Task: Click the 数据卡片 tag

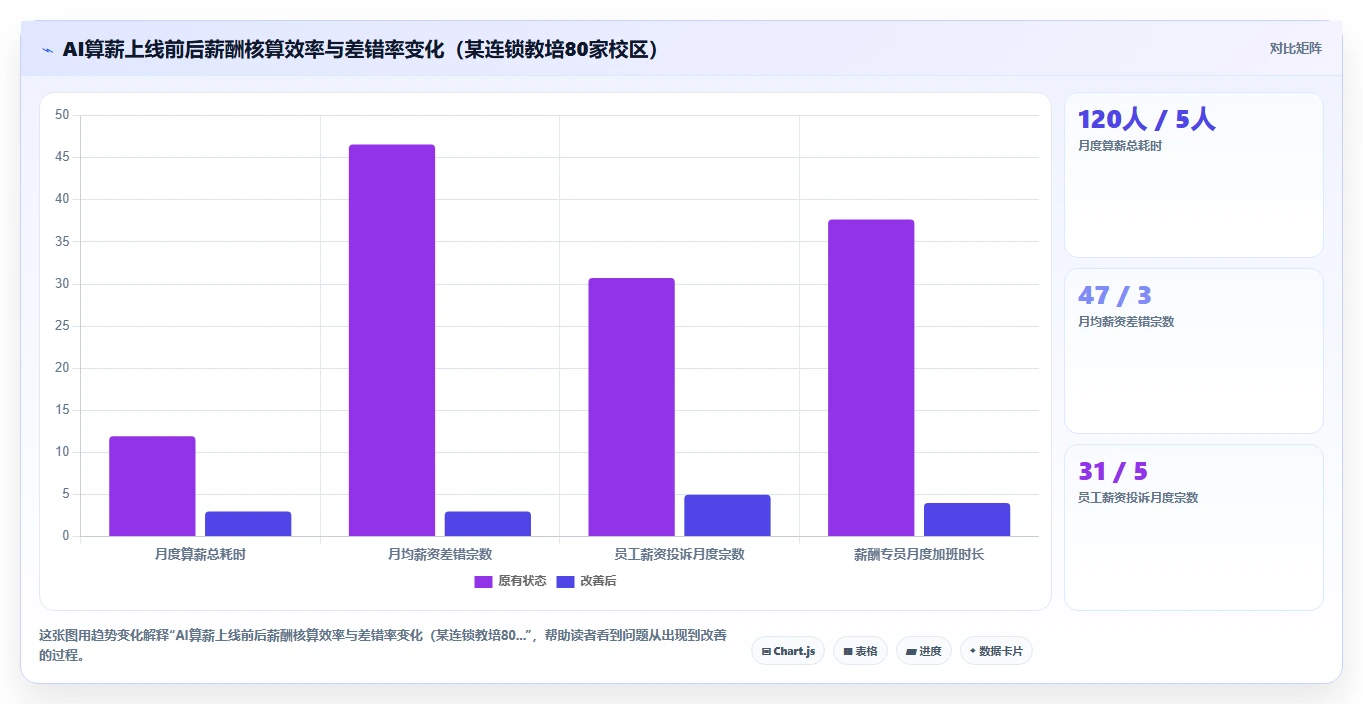Action: [996, 651]
